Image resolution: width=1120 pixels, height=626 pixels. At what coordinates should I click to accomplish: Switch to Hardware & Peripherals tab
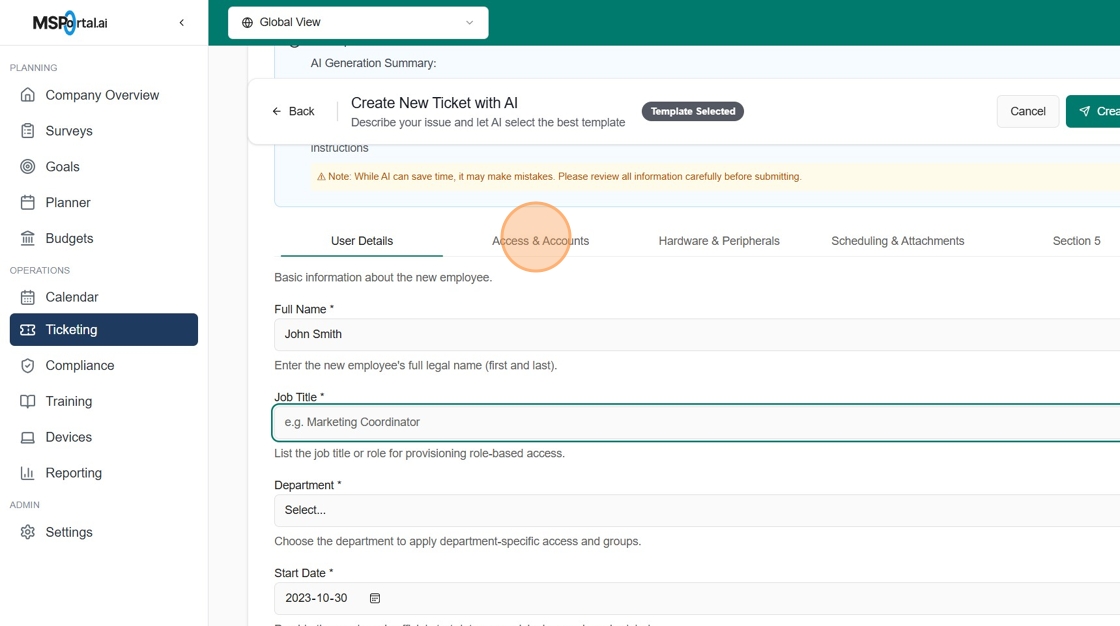pyautogui.click(x=719, y=241)
